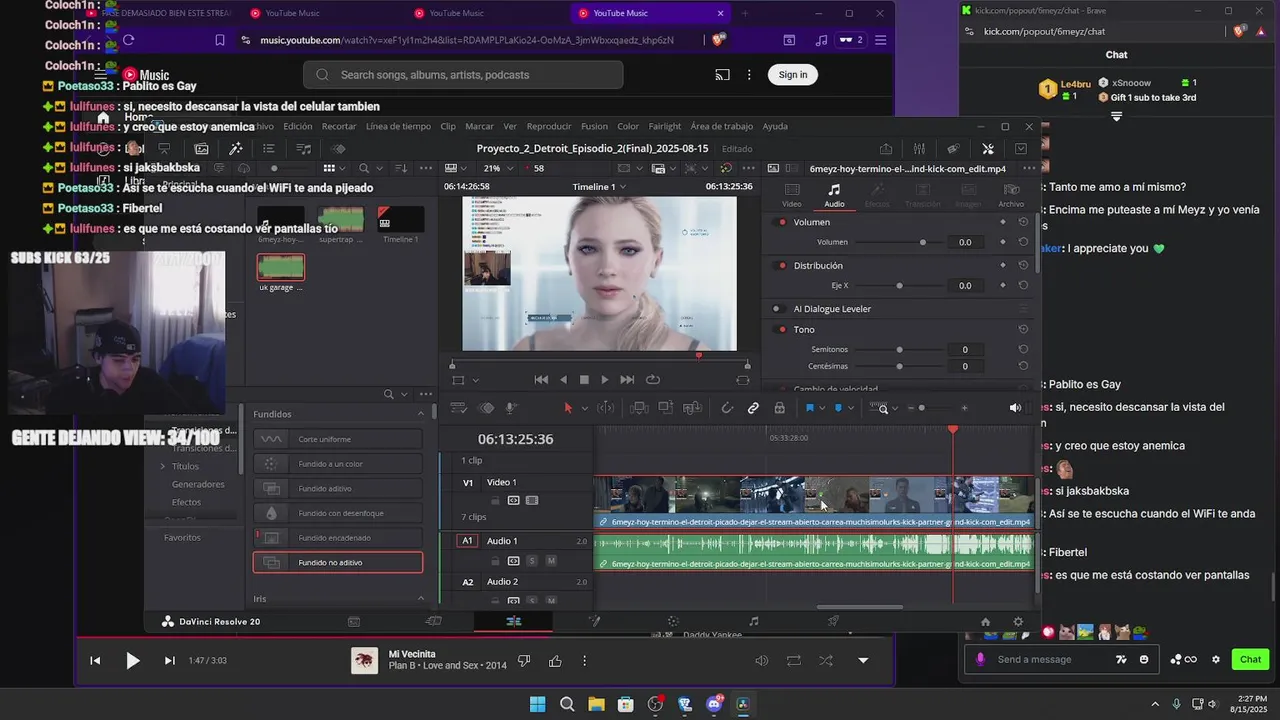This screenshot has height=720, width=1280.
Task: Open Favoritos in the effects library
Action: point(182,537)
